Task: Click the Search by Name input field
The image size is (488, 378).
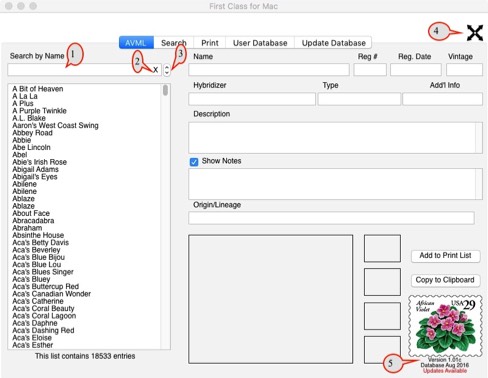Action: point(84,70)
